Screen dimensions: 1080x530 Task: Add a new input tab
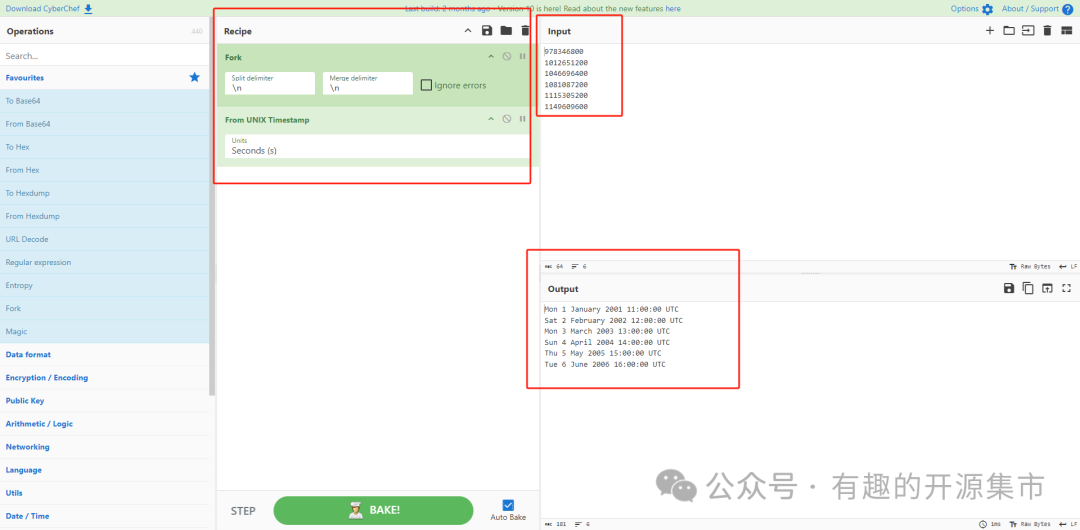pos(990,31)
